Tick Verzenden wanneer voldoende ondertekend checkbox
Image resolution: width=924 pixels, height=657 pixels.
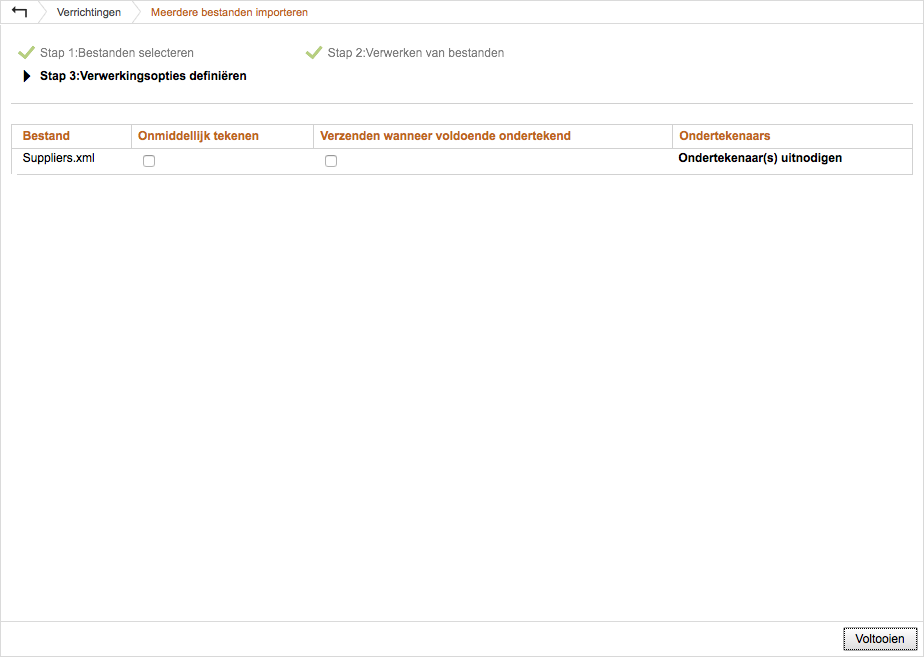[x=331, y=161]
